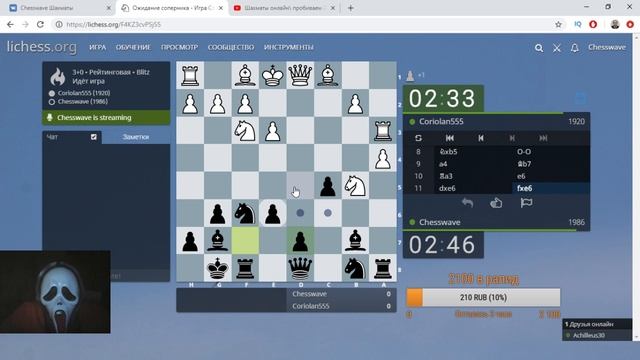Open Coriolan555 (1920) profile in game info
Viewport: 640px width, 360px height.
(84, 93)
